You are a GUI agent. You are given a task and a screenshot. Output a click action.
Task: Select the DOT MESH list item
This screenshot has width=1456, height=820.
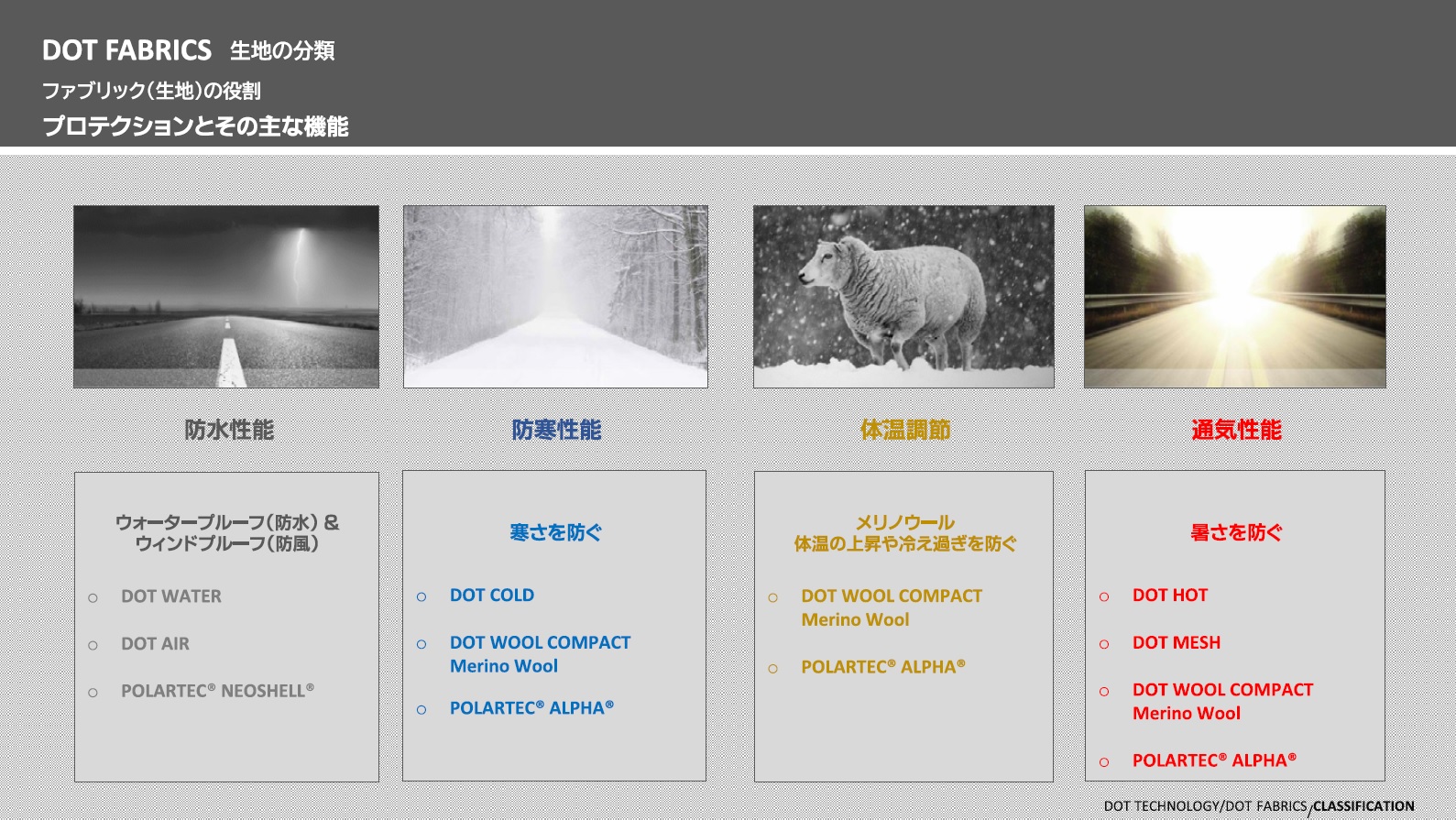(1177, 643)
